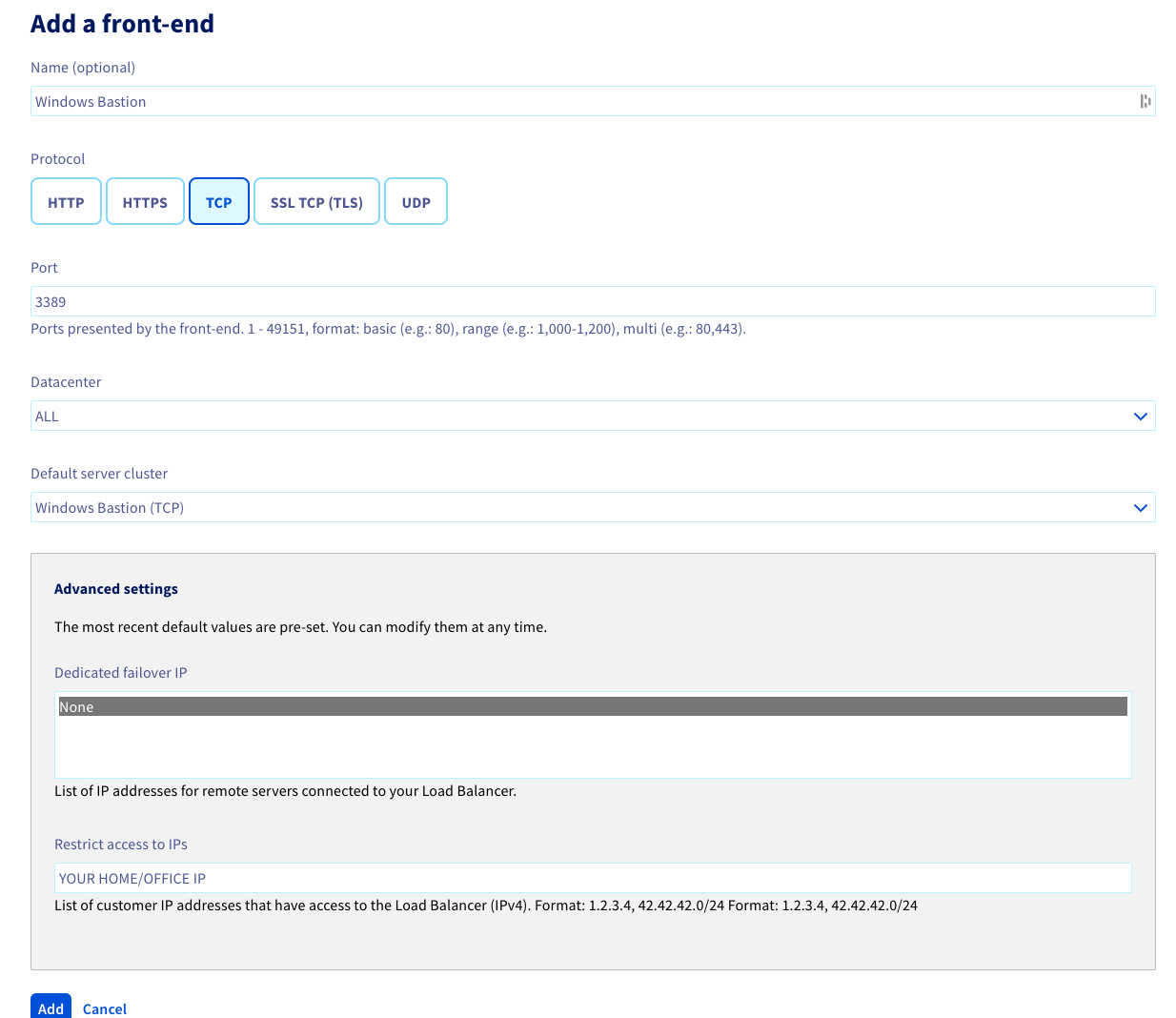Click the customer IP addresses format hint
The height and width of the screenshot is (1018, 1176).
tap(486, 906)
